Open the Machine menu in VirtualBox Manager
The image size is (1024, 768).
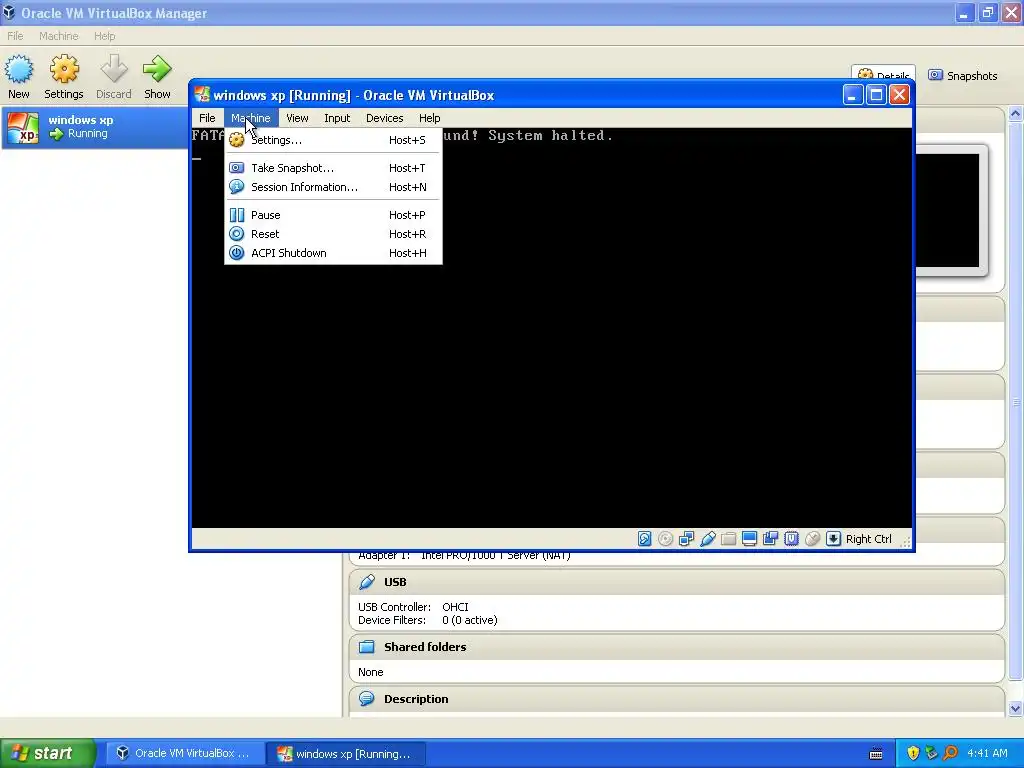[59, 36]
